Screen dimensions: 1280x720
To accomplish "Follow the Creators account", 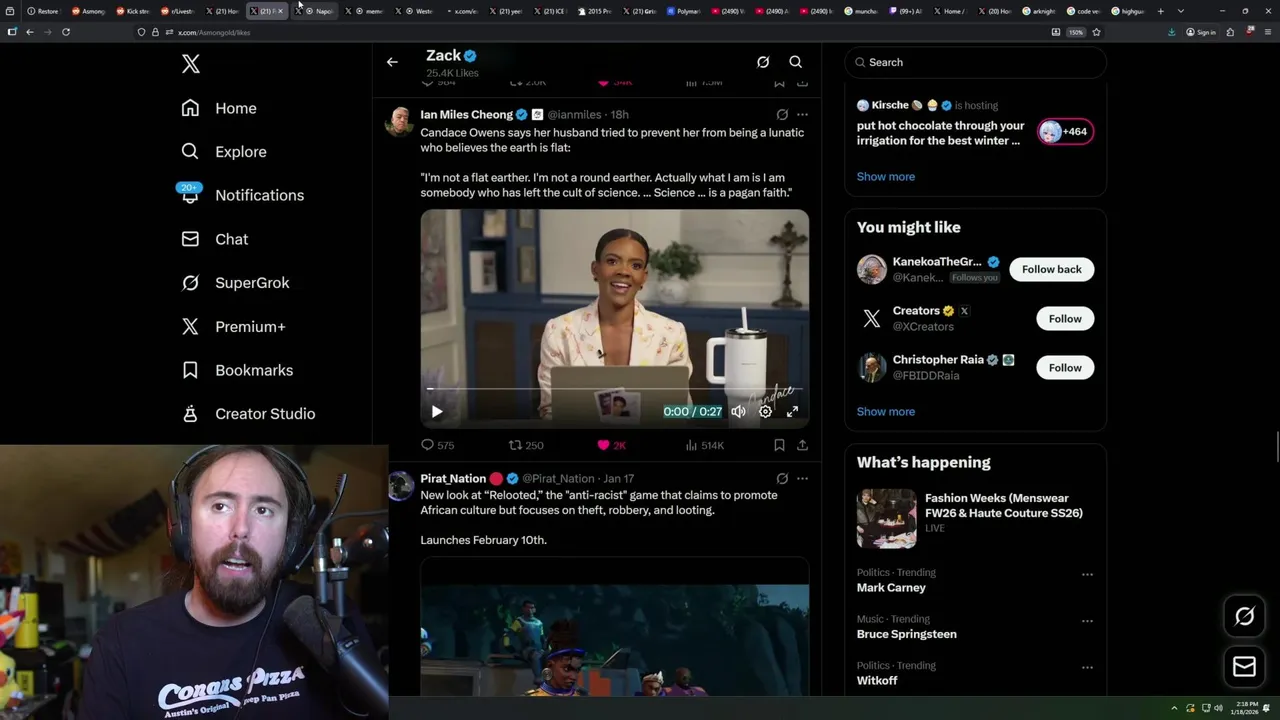I will coord(1065,318).
